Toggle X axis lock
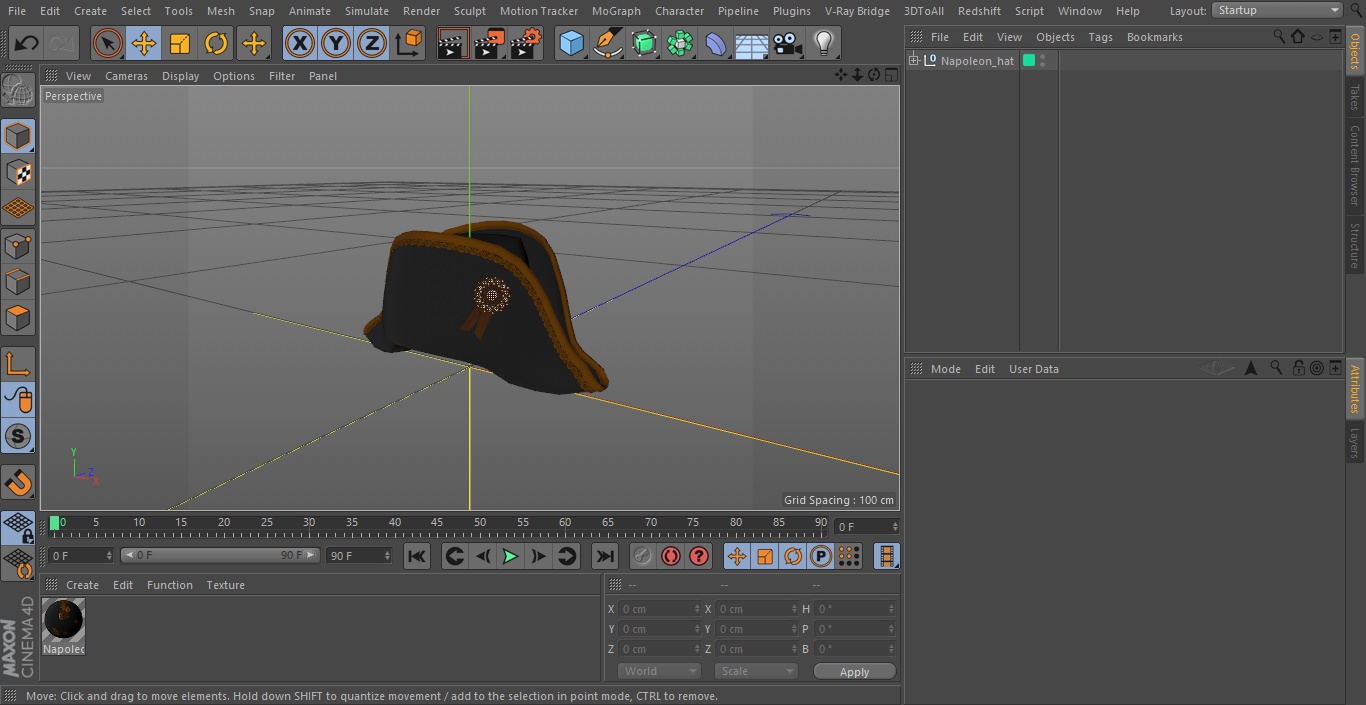 300,44
